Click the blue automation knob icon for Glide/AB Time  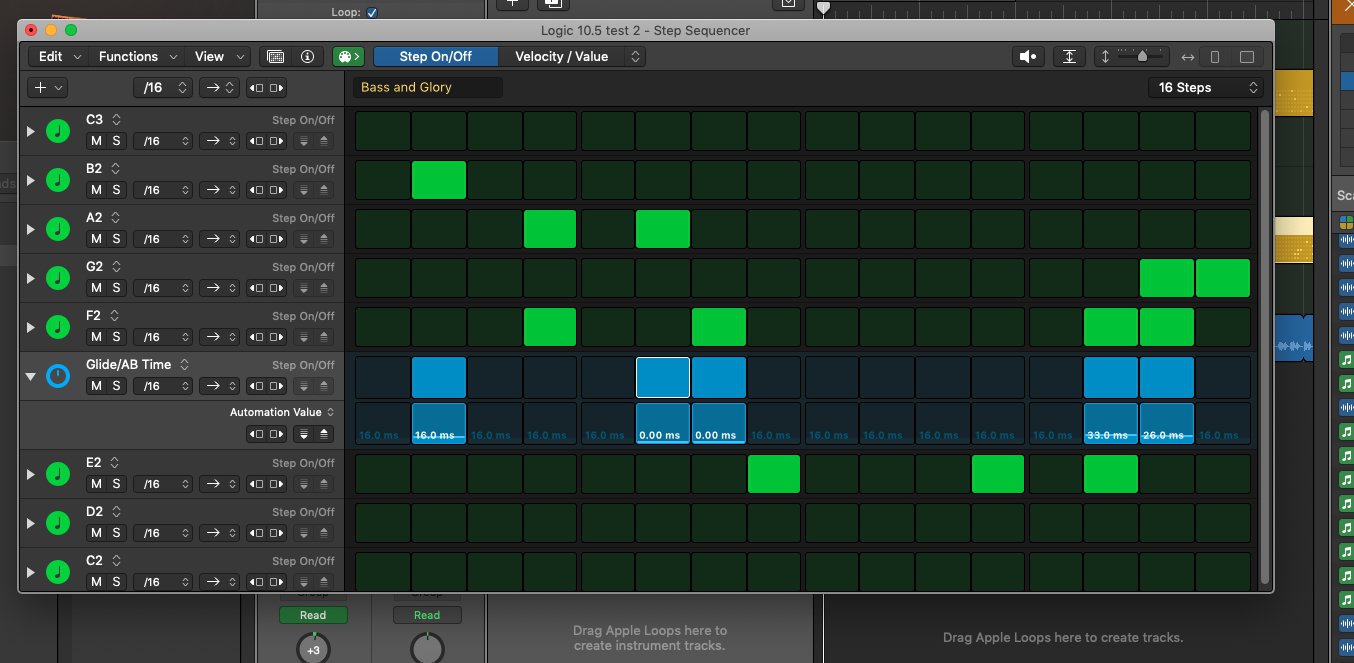pos(58,376)
